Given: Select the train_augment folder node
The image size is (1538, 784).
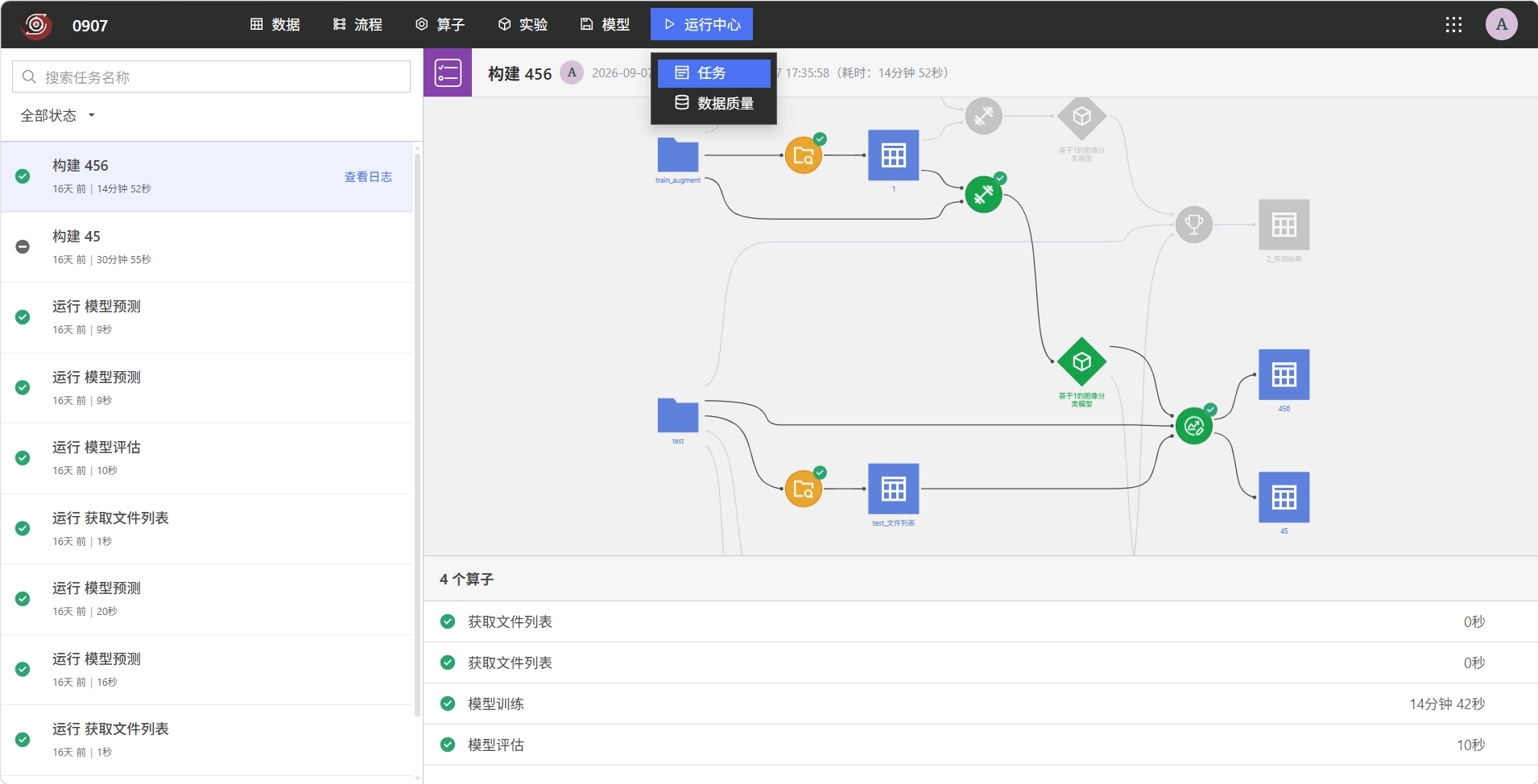Looking at the screenshot, I should click(x=678, y=155).
